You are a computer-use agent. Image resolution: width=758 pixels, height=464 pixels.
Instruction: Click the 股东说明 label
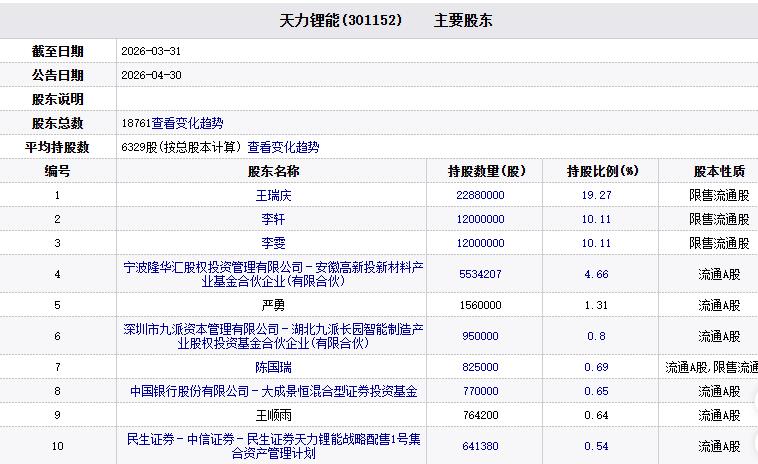58,99
